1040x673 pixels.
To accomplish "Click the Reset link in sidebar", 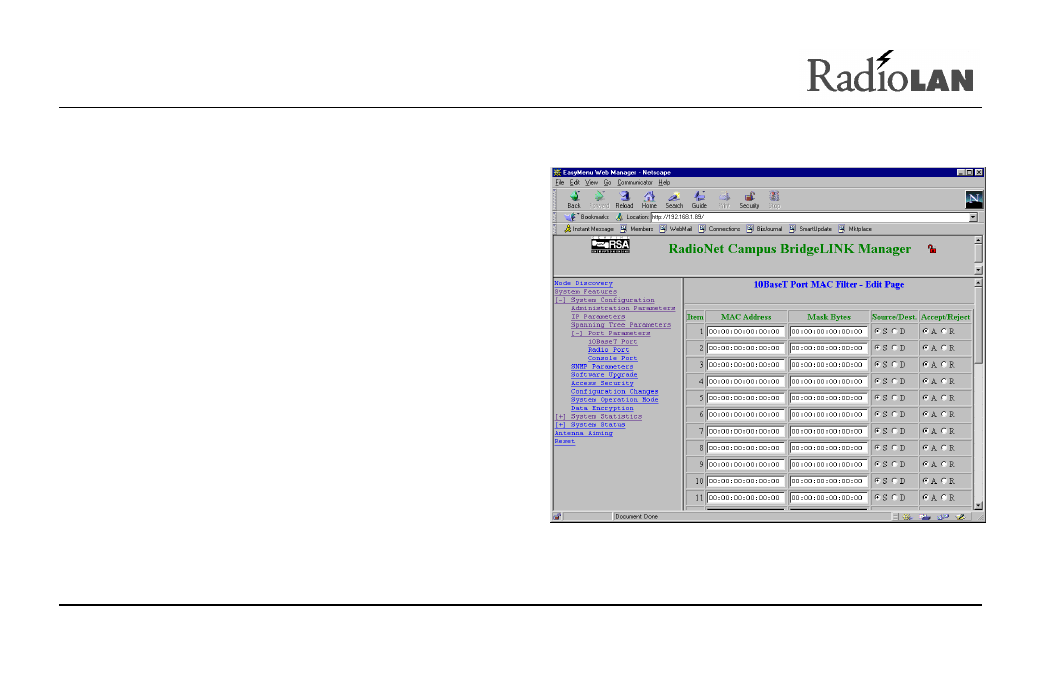I will click(x=564, y=442).
